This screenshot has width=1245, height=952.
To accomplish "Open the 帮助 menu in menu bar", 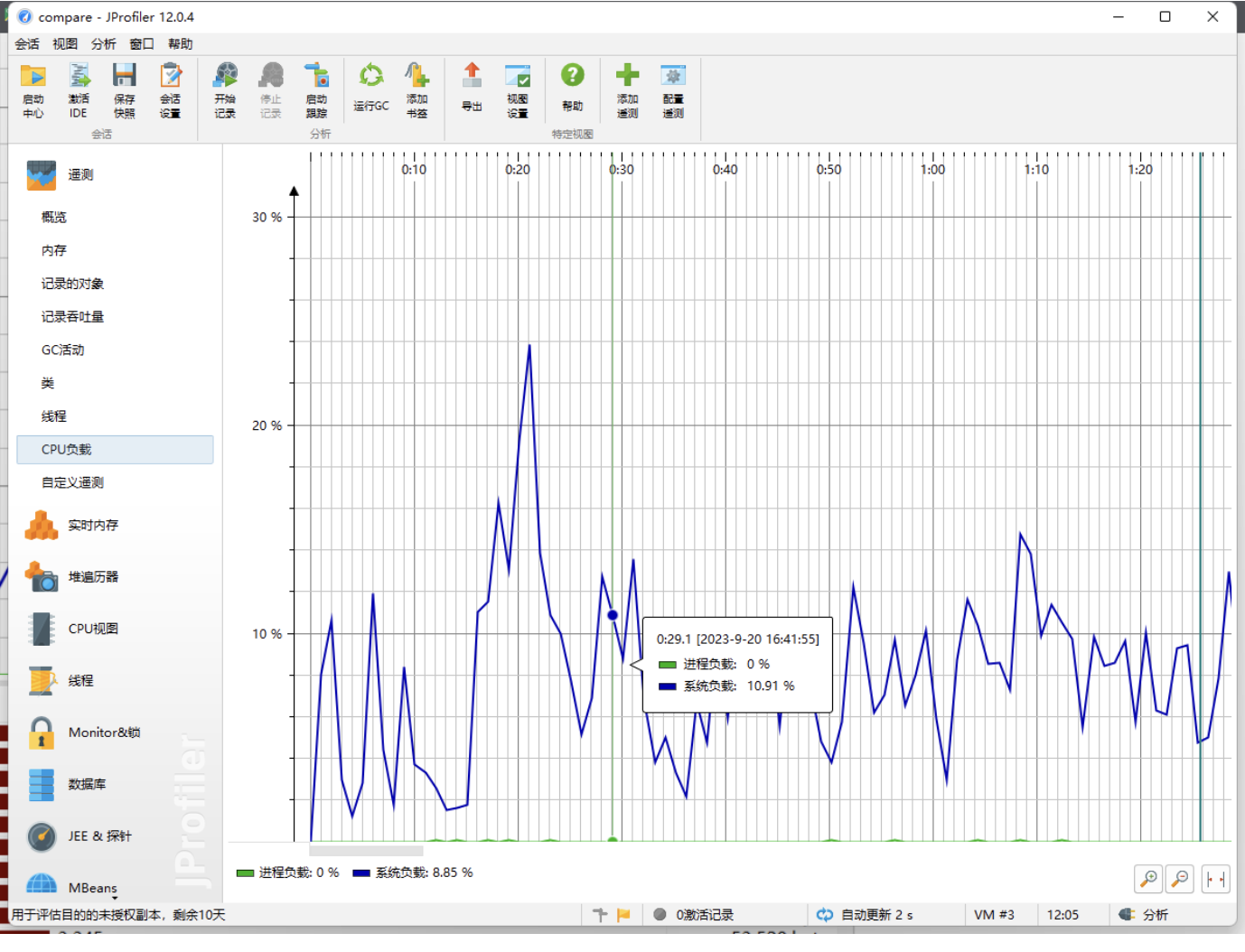I will [x=180, y=43].
